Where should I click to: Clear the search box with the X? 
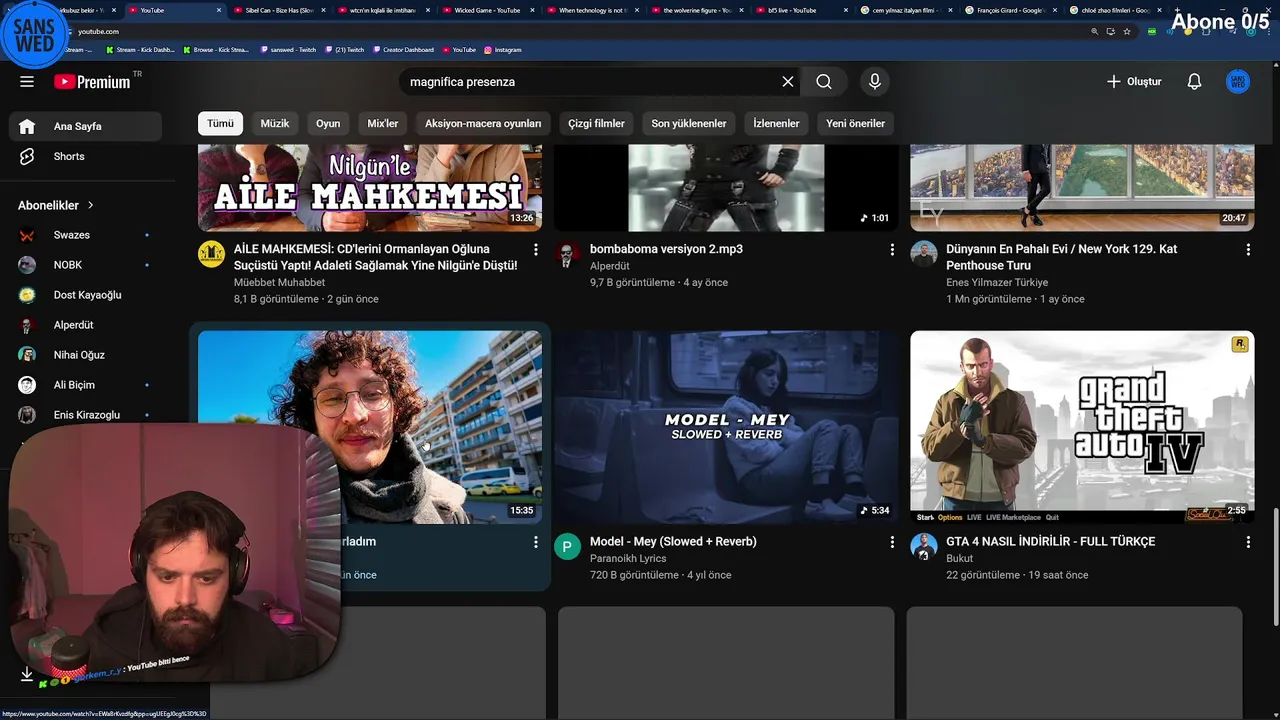[x=788, y=82]
